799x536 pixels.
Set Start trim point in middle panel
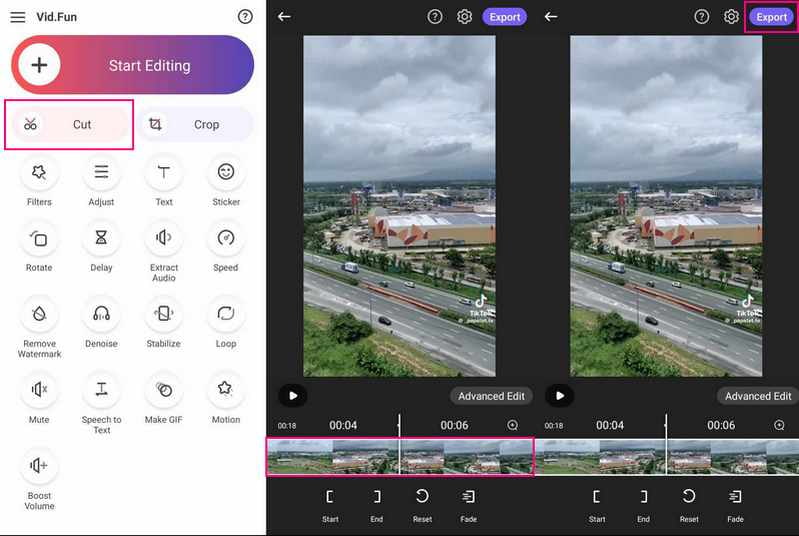pos(330,497)
